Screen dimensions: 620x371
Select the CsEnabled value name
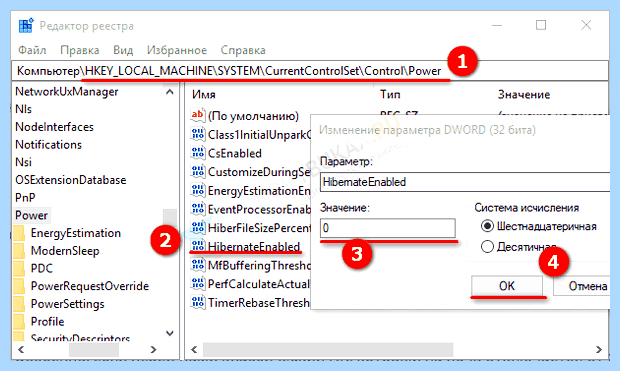pos(234,153)
